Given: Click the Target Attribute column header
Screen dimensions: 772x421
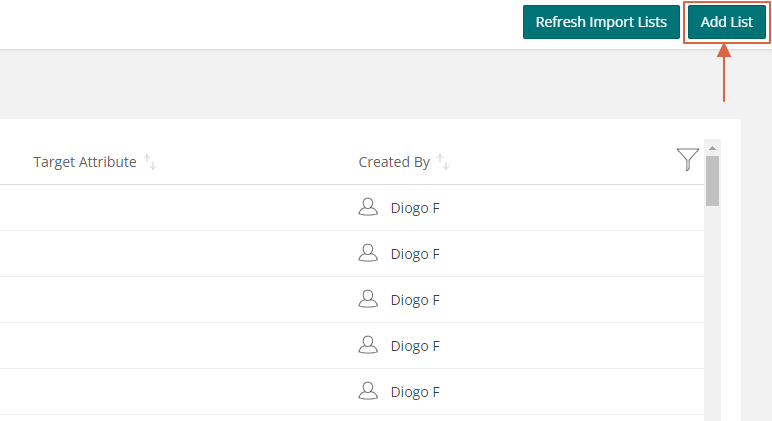Looking at the screenshot, I should (x=85, y=162).
